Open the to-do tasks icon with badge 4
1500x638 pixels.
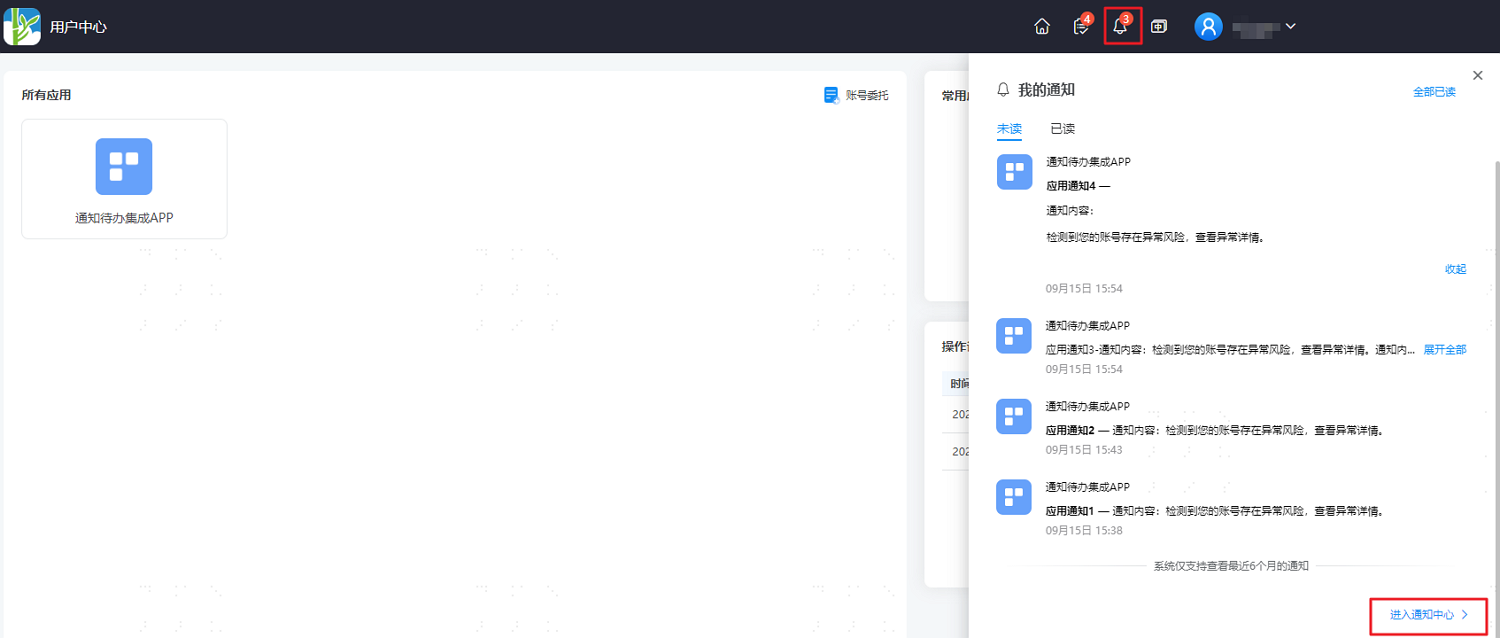tap(1082, 26)
